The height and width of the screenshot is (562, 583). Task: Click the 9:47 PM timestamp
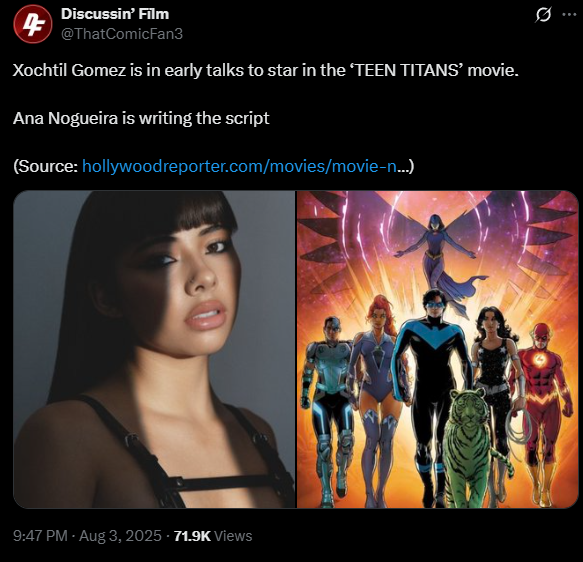(x=40, y=536)
